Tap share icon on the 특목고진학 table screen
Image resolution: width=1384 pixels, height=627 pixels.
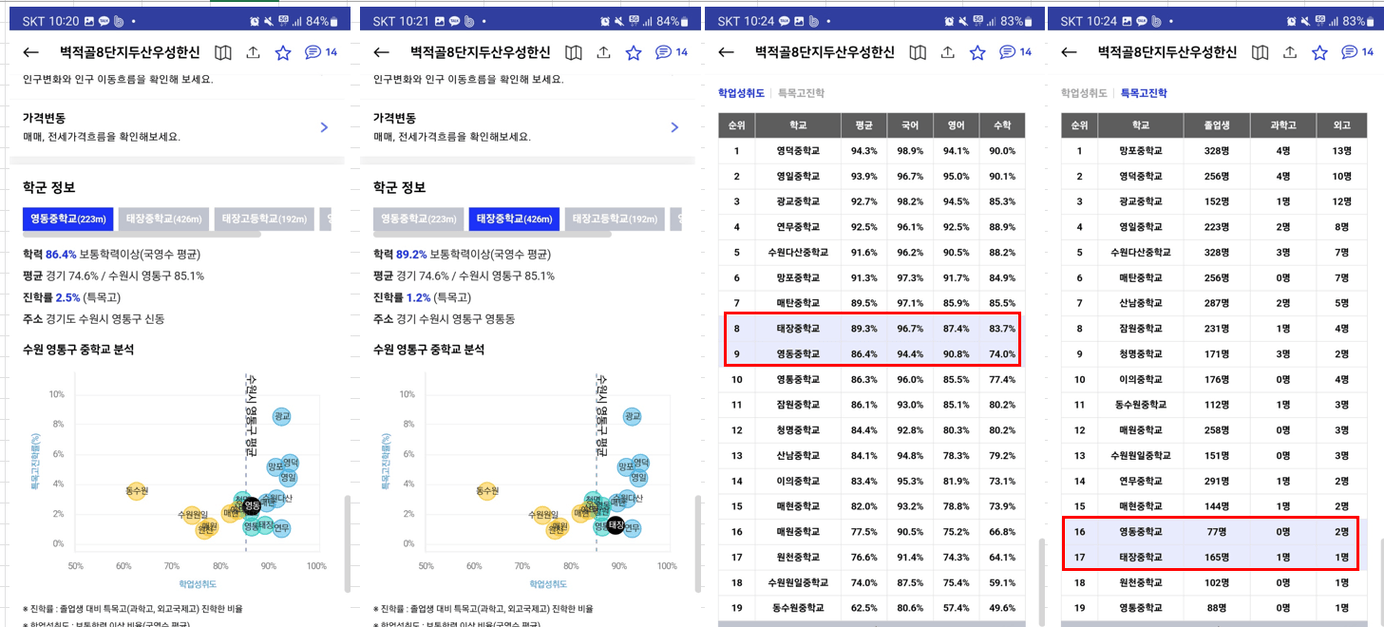coord(1290,53)
